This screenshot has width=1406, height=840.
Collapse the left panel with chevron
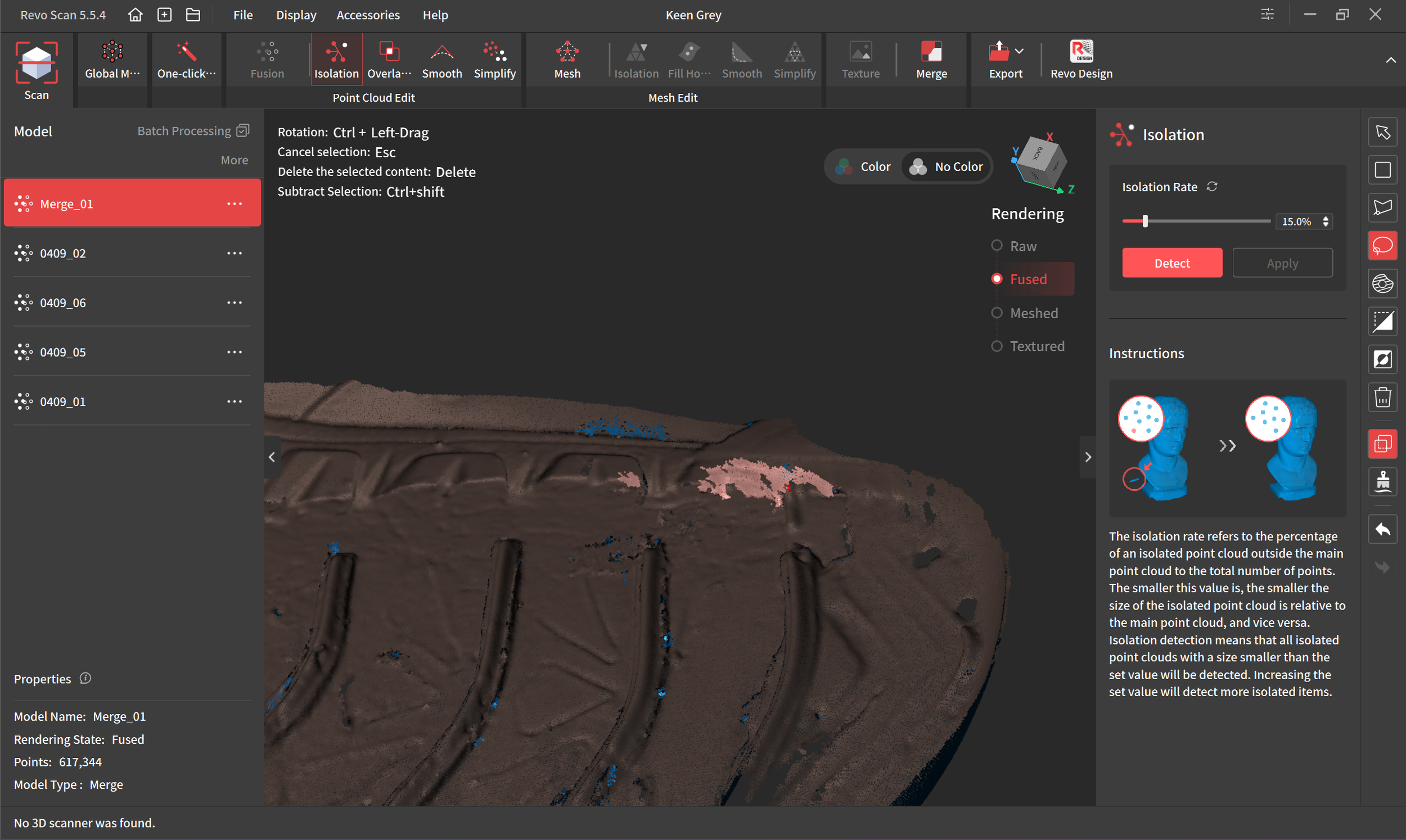[x=272, y=457]
